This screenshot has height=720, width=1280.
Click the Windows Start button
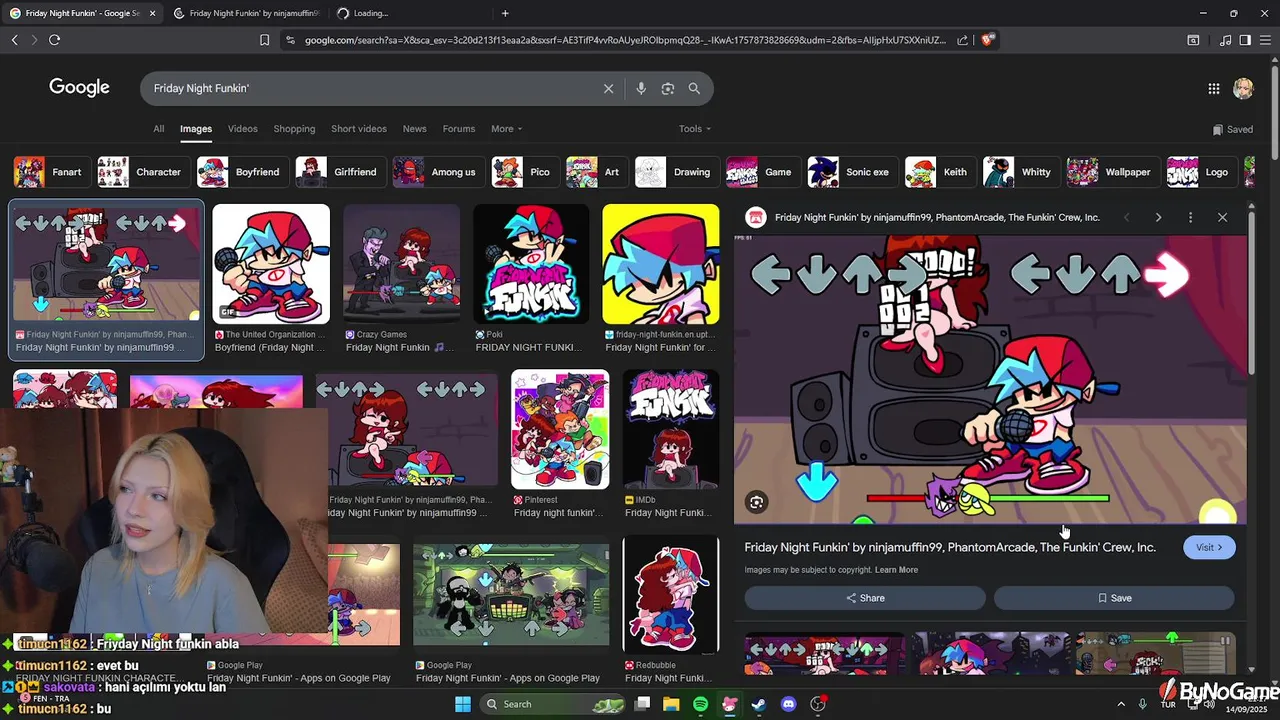[x=463, y=704]
